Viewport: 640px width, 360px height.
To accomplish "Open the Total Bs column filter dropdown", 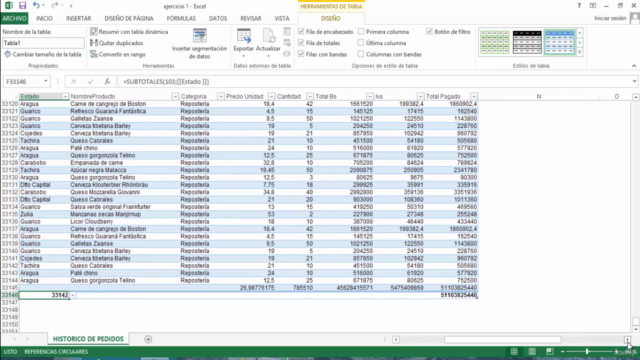I will (x=369, y=97).
